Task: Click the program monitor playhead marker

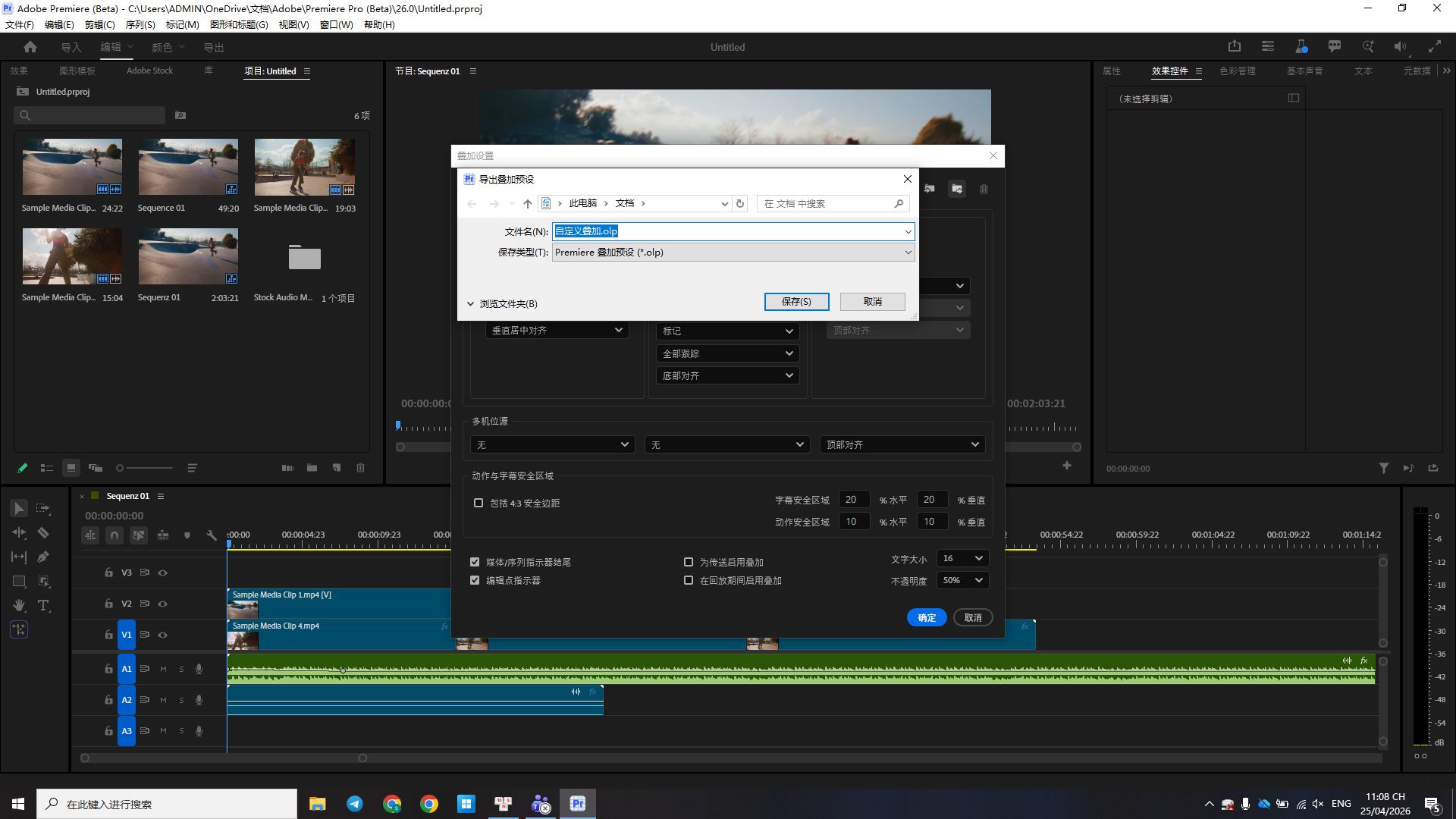Action: 398,426
